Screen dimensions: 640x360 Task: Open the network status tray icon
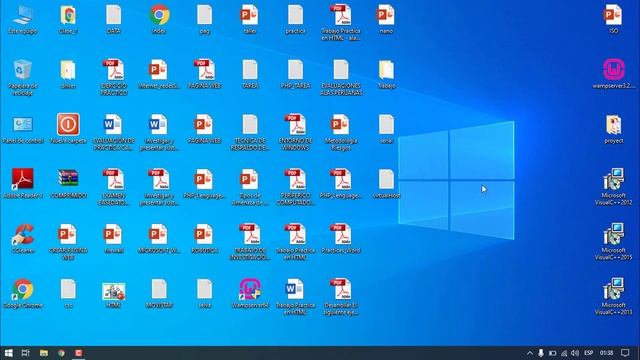(564, 353)
